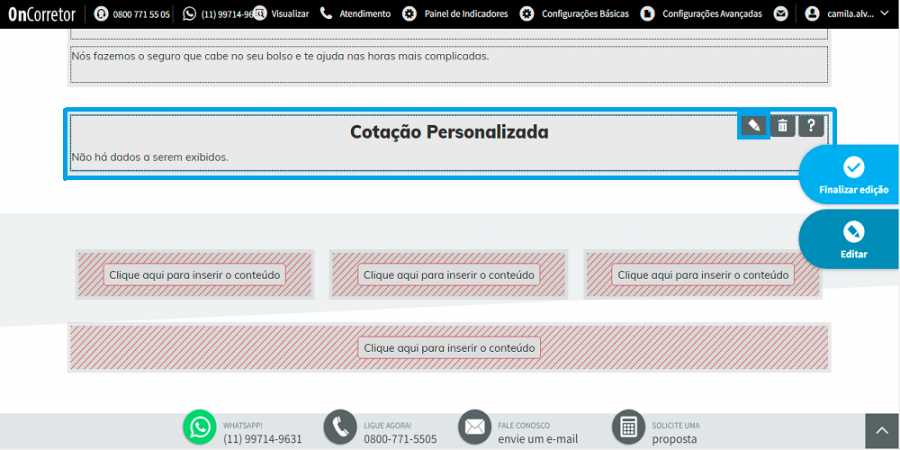Image resolution: width=900 pixels, height=450 pixels.
Task: Insert content in the first left placeholder
Action: [x=195, y=274]
